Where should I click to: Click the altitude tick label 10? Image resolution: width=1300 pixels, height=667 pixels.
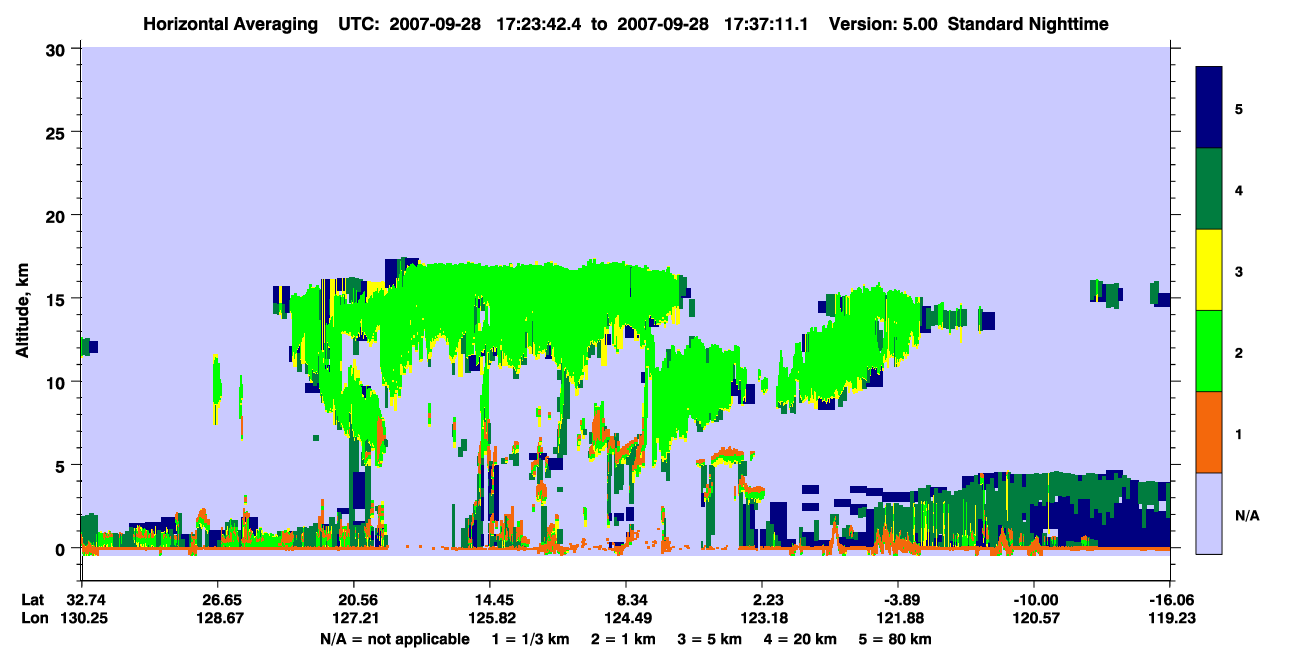[56, 382]
